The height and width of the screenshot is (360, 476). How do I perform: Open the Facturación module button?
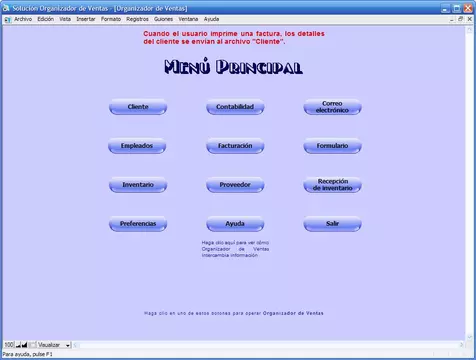click(x=235, y=146)
